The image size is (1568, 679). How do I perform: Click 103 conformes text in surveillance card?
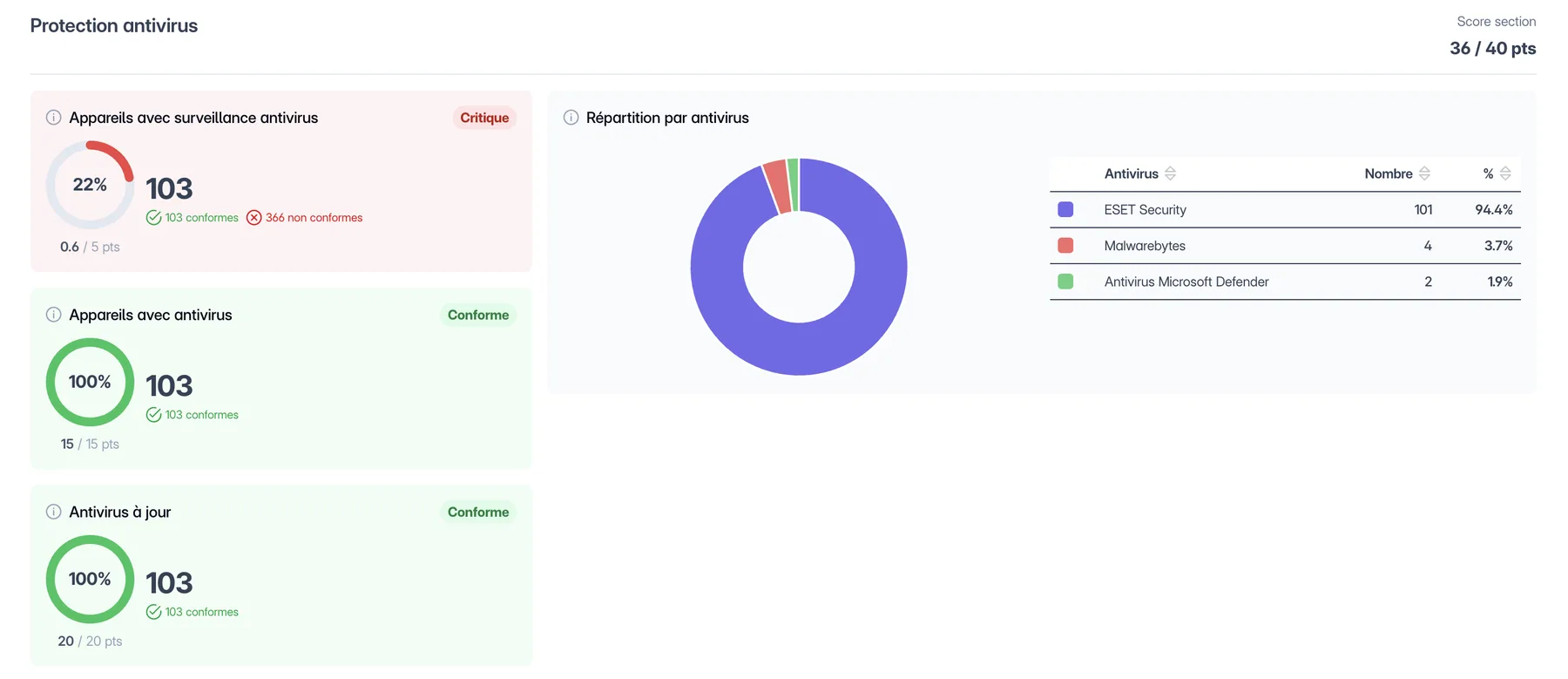tap(201, 218)
